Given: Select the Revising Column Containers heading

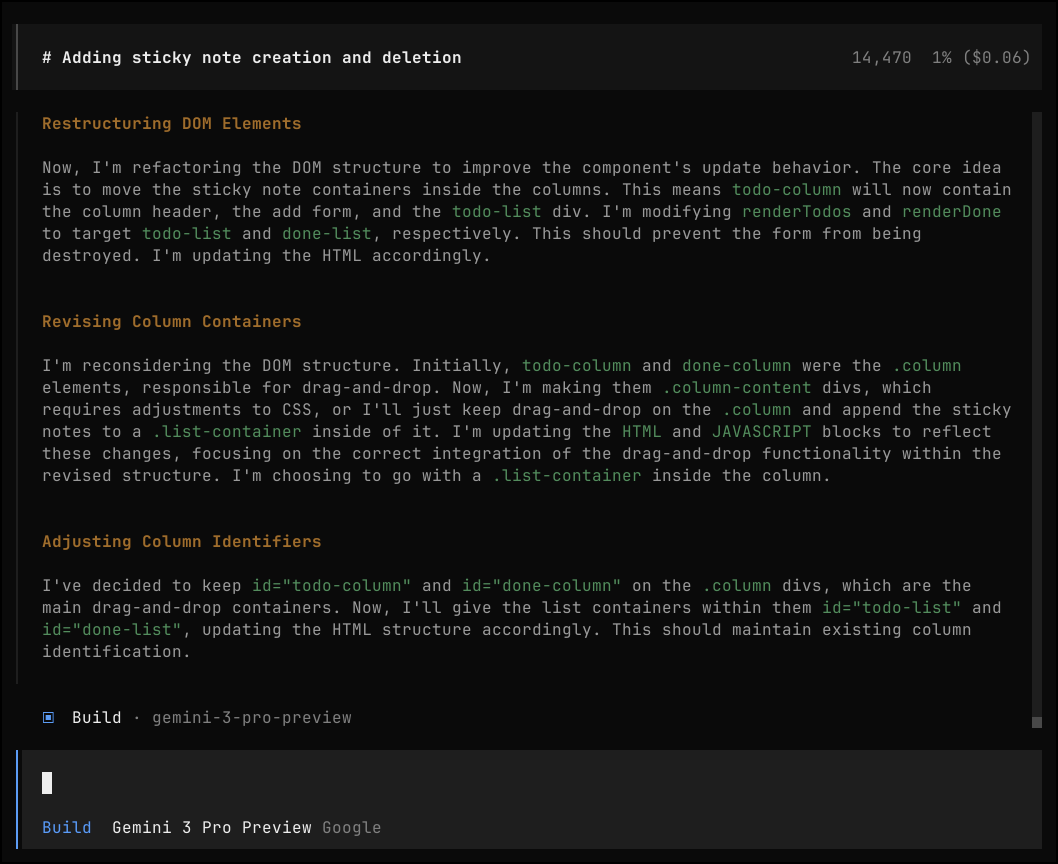Looking at the screenshot, I should click(x=171, y=322).
